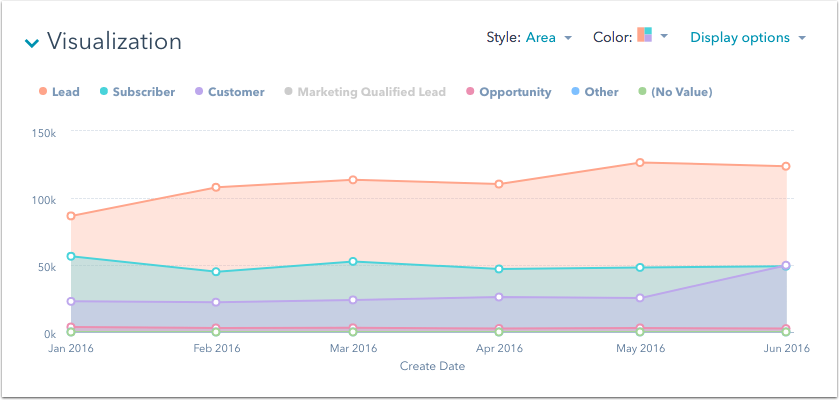Click the Lead data point for Feb 2016
Screen dimensions: 839x400
[x=216, y=187]
